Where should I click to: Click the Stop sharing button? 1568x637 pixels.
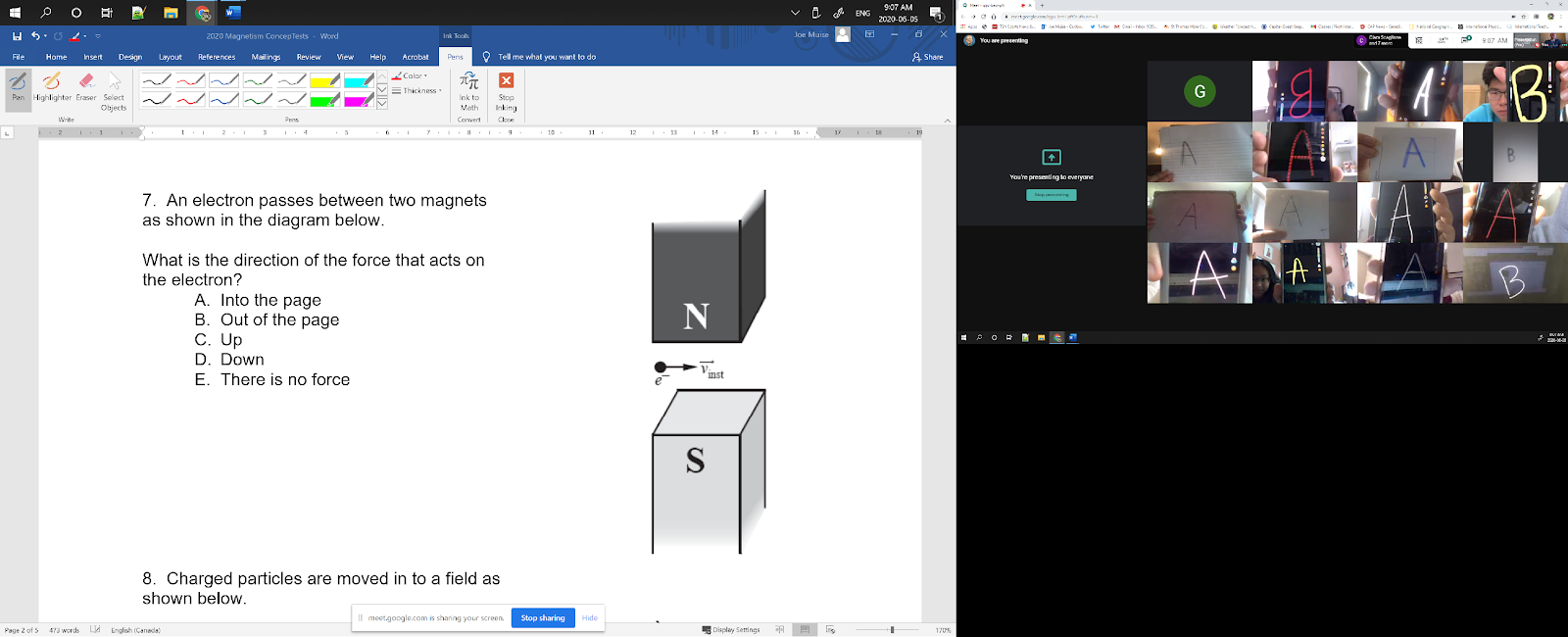543,618
